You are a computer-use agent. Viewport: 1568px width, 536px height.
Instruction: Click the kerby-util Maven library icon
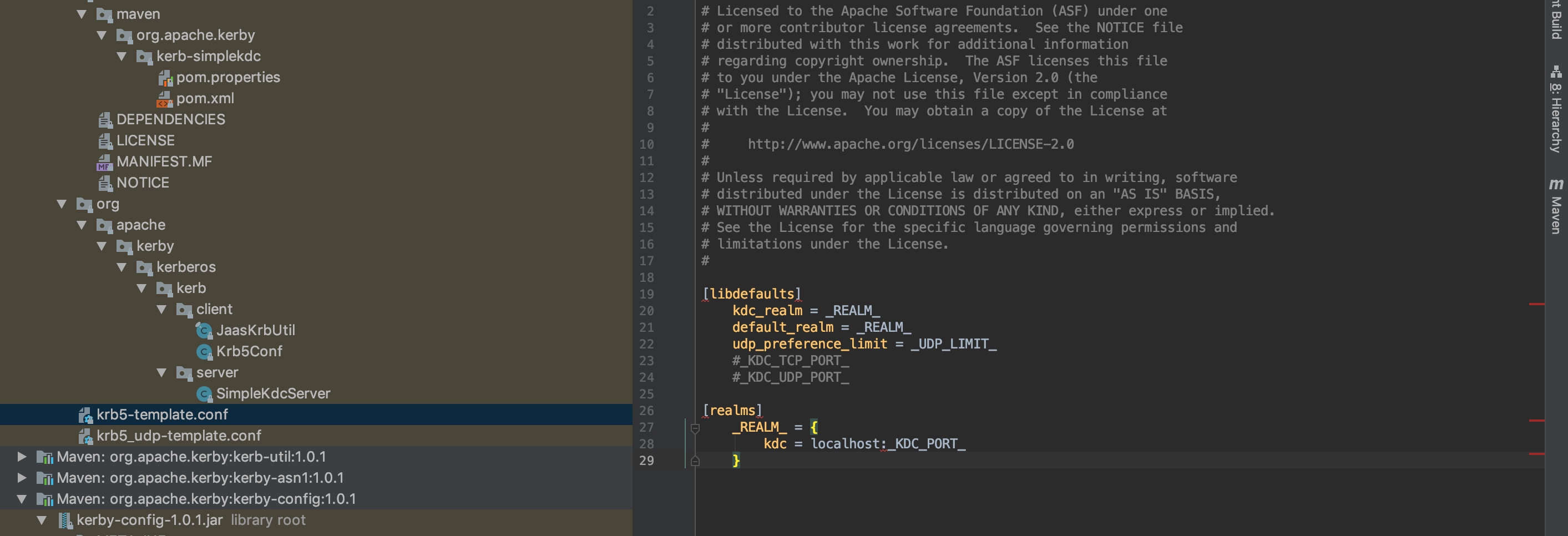(44, 457)
